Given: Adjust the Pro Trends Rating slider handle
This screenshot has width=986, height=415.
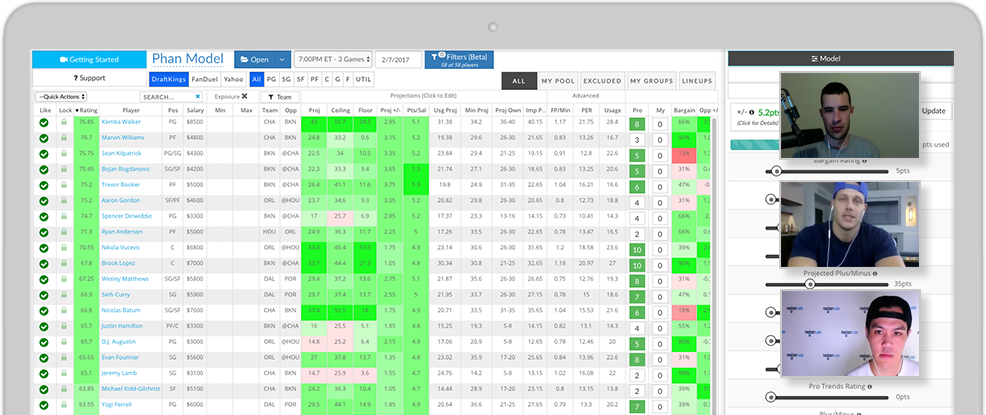Looking at the screenshot, I should pos(770,397).
